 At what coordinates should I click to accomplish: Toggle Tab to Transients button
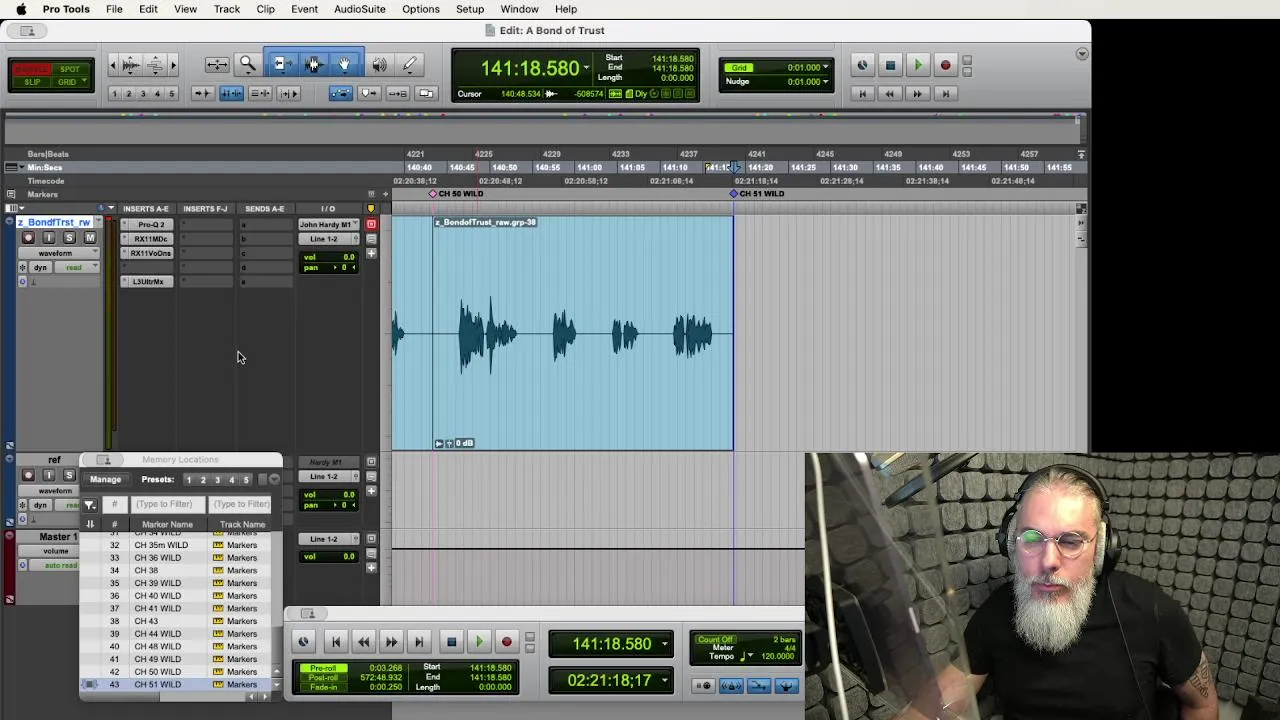[x=202, y=93]
